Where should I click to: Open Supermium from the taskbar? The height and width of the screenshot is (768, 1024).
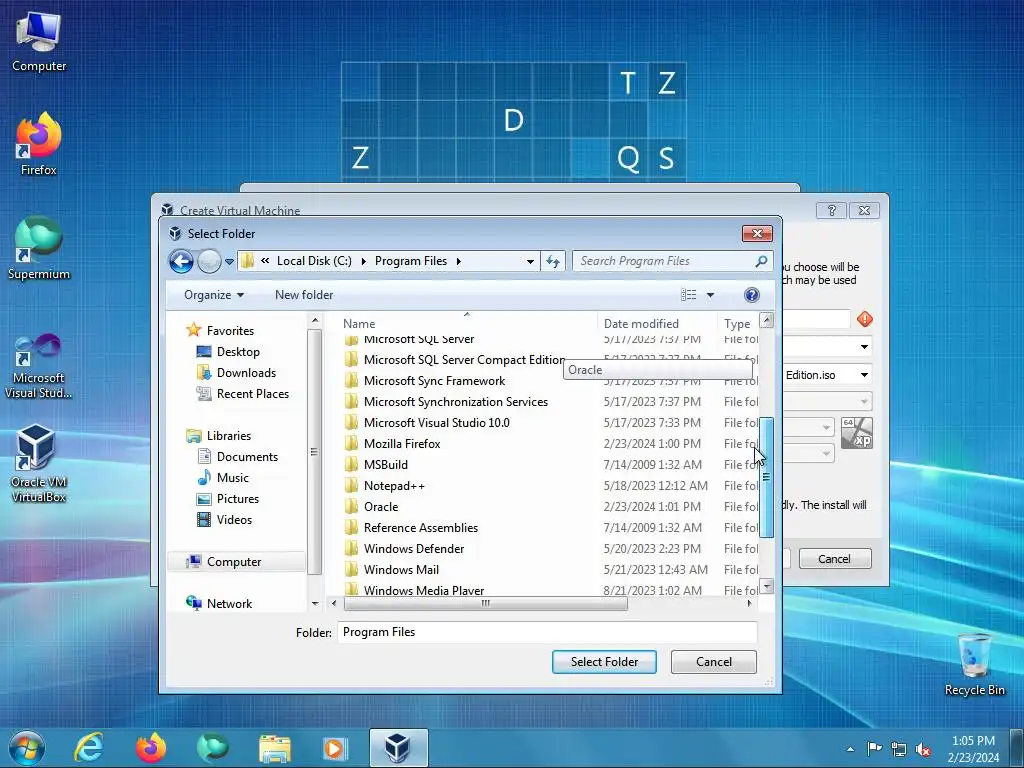pyautogui.click(x=212, y=748)
